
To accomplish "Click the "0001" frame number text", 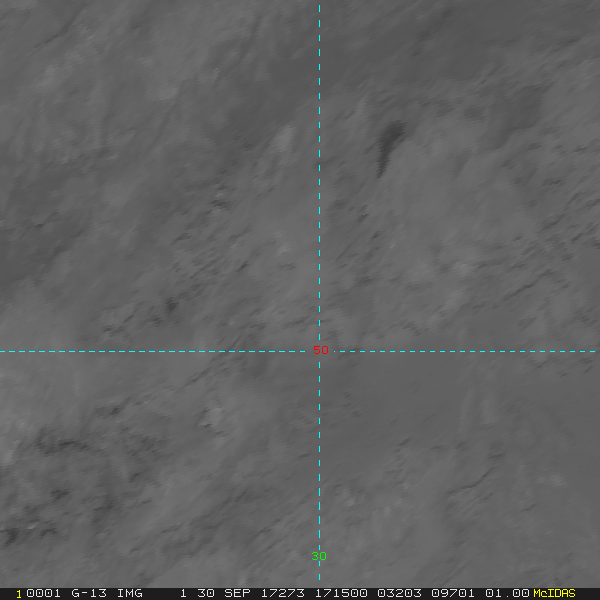I will coord(43,593).
